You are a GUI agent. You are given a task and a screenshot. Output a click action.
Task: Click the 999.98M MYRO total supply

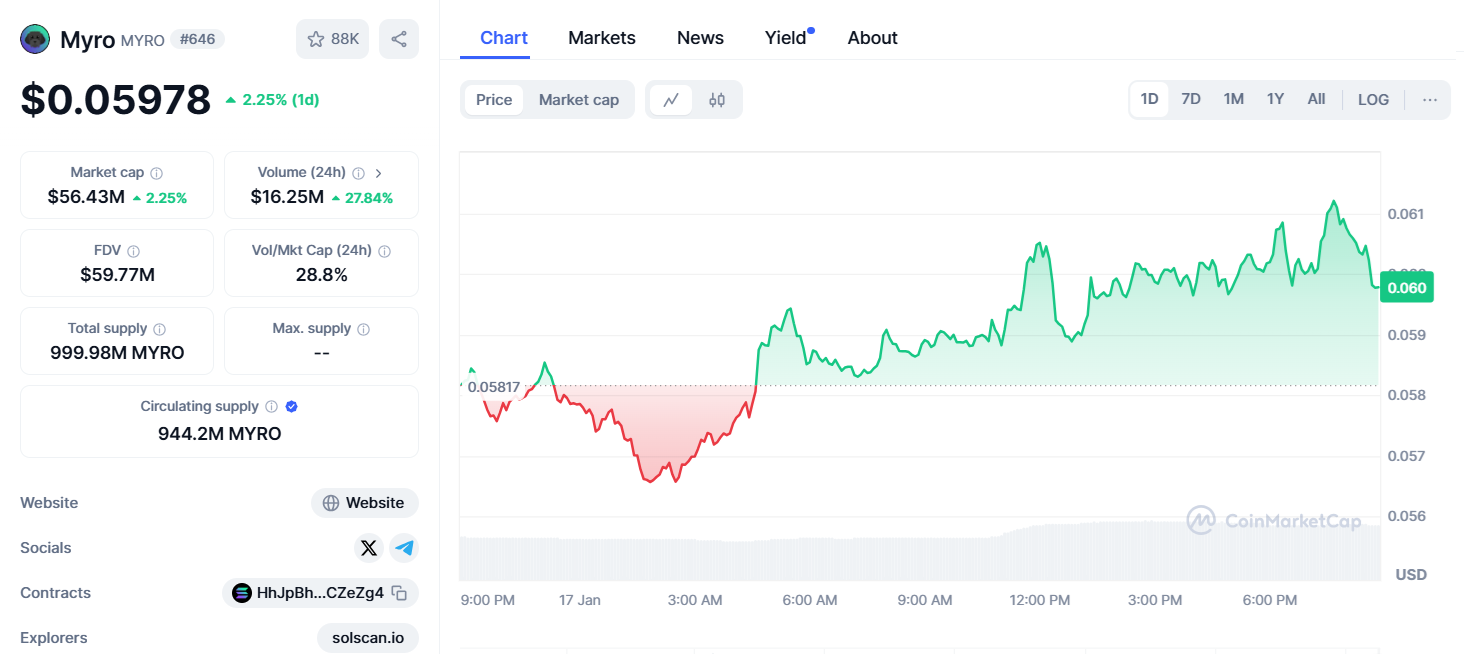coord(117,353)
